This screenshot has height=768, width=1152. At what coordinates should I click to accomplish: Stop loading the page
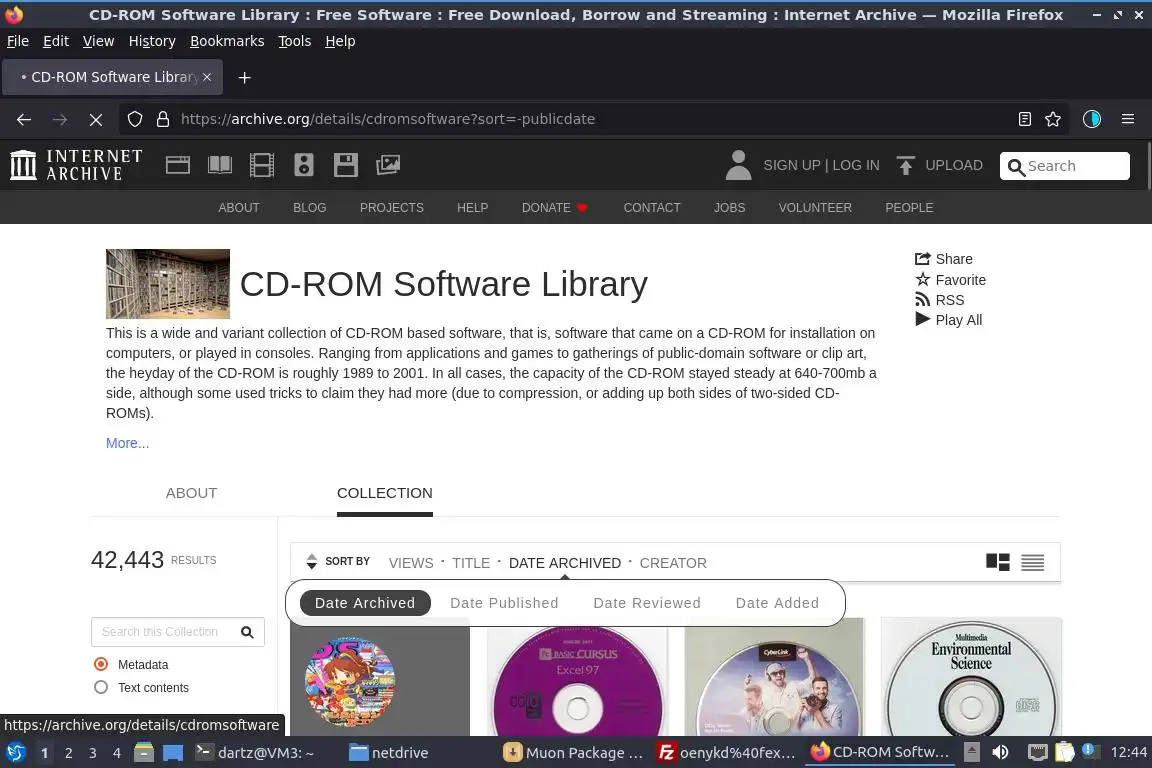96,119
